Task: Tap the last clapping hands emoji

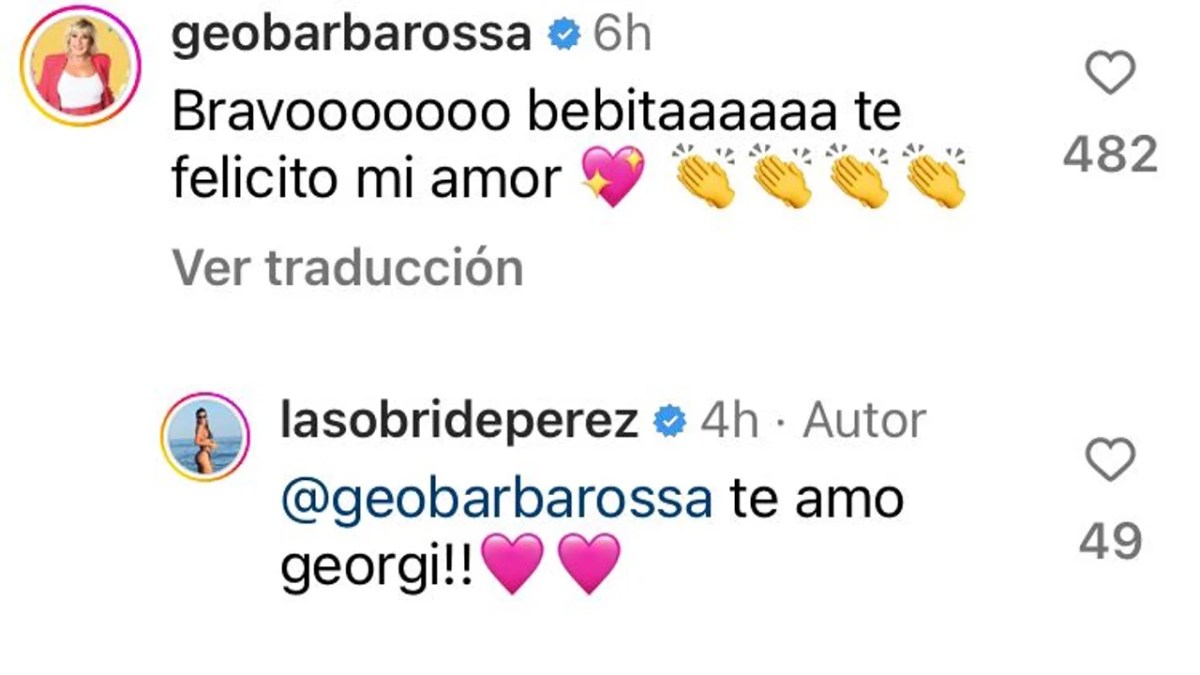Action: (x=934, y=178)
